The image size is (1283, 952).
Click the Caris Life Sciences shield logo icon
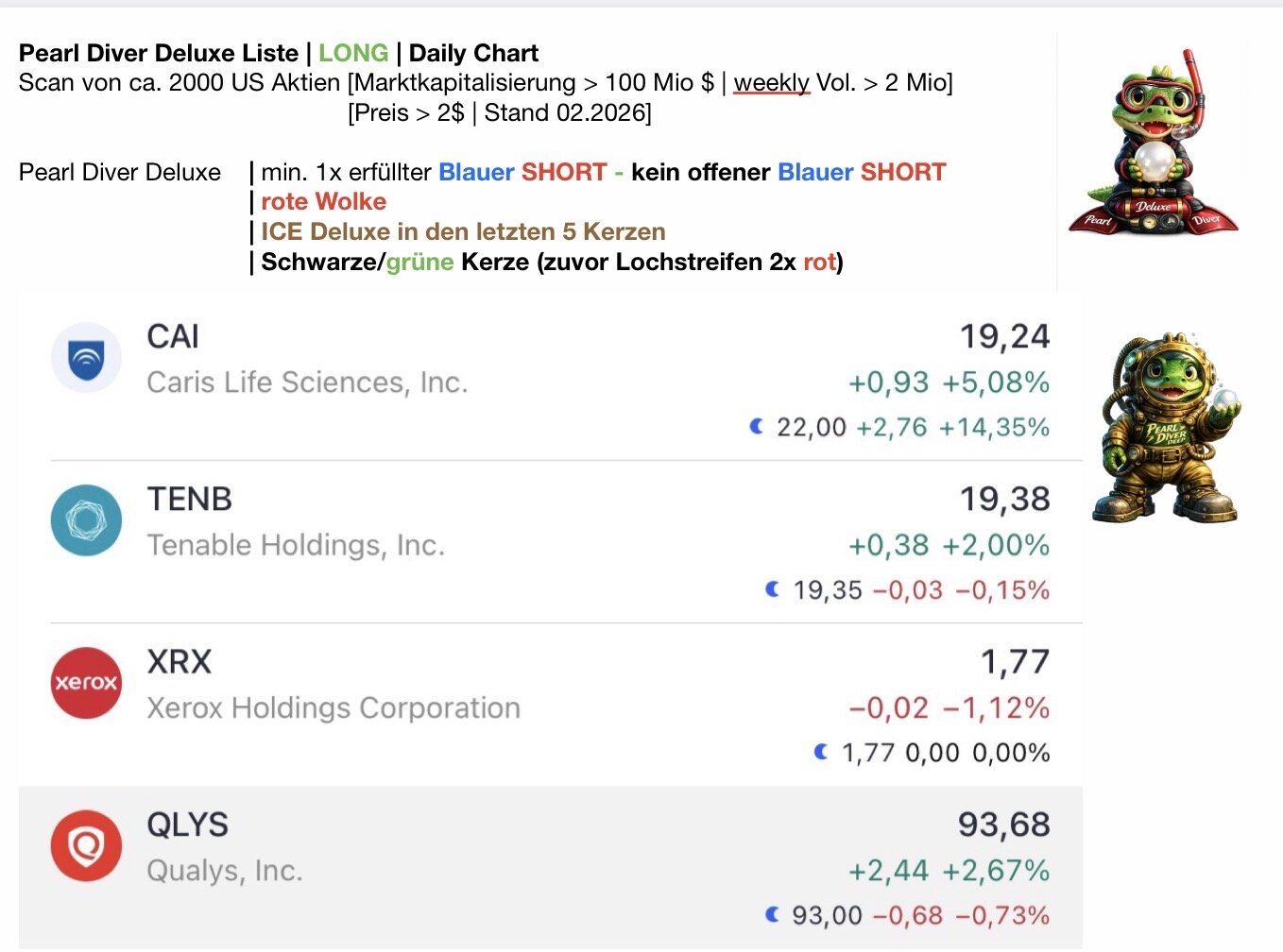coord(86,358)
